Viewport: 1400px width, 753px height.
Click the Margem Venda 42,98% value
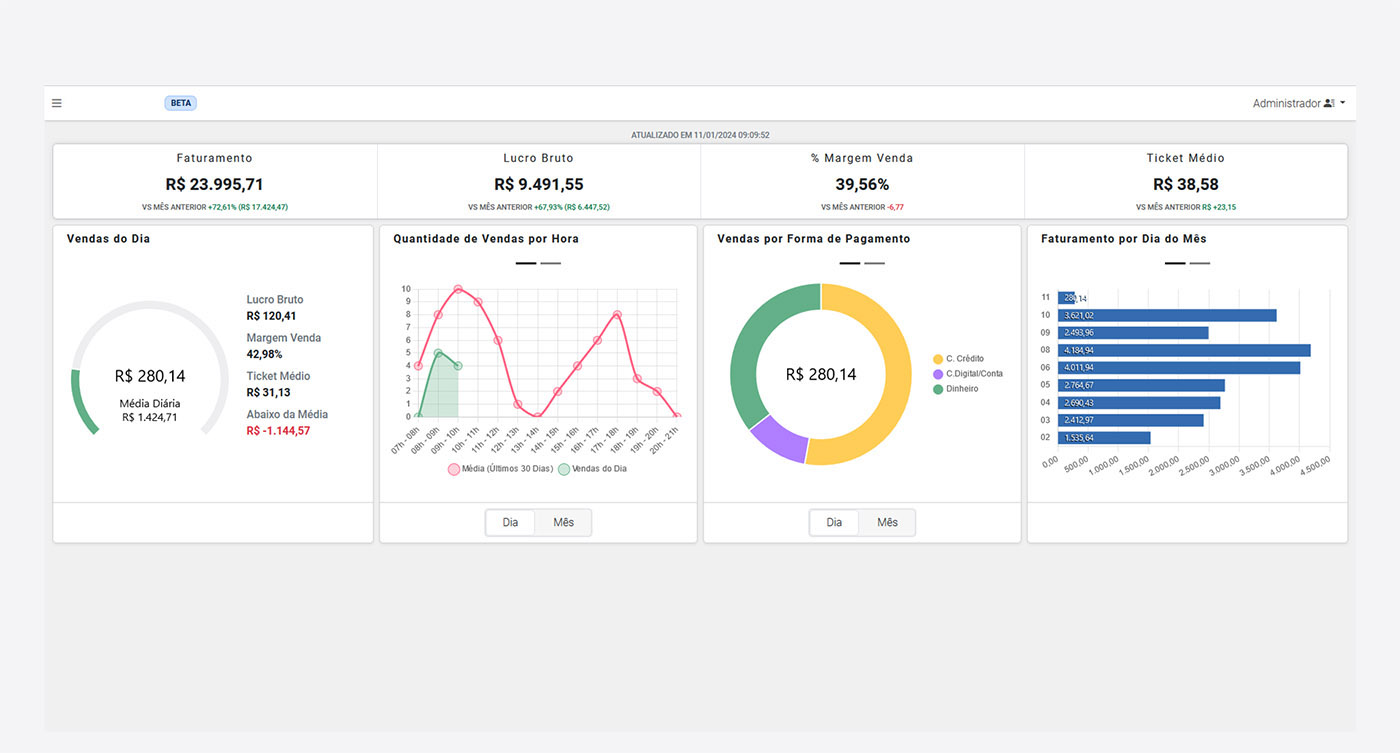[264, 354]
